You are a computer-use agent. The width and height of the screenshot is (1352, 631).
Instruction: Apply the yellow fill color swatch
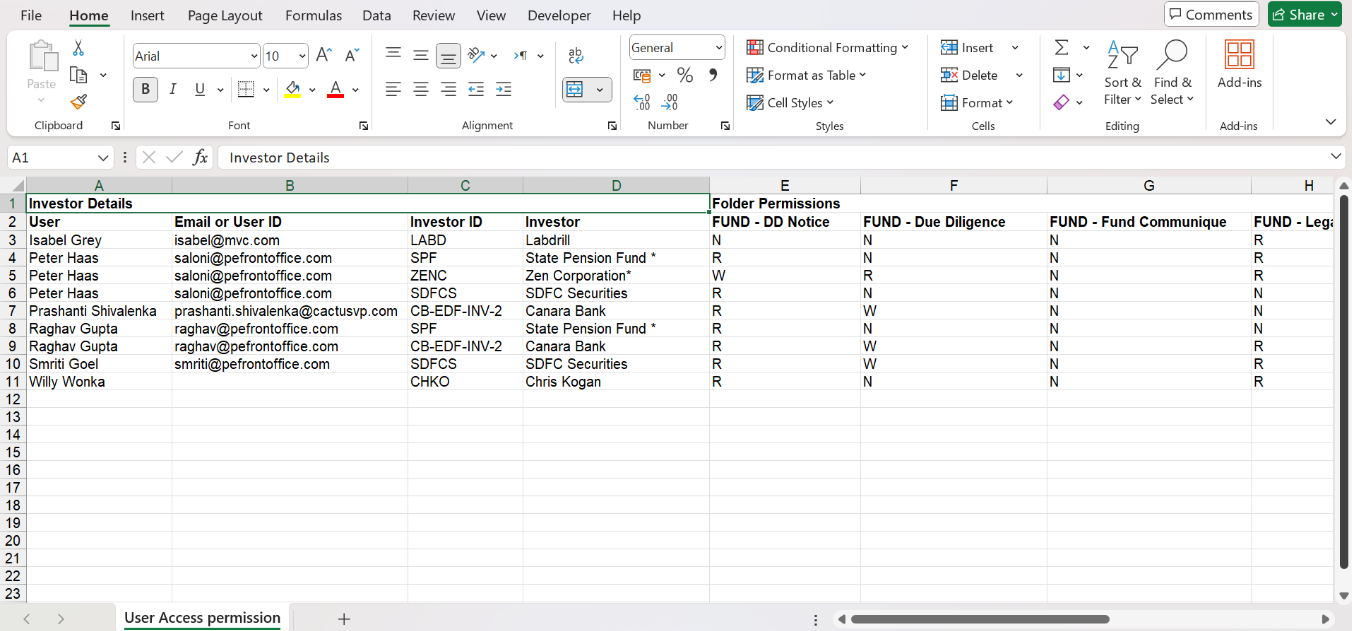pos(292,90)
